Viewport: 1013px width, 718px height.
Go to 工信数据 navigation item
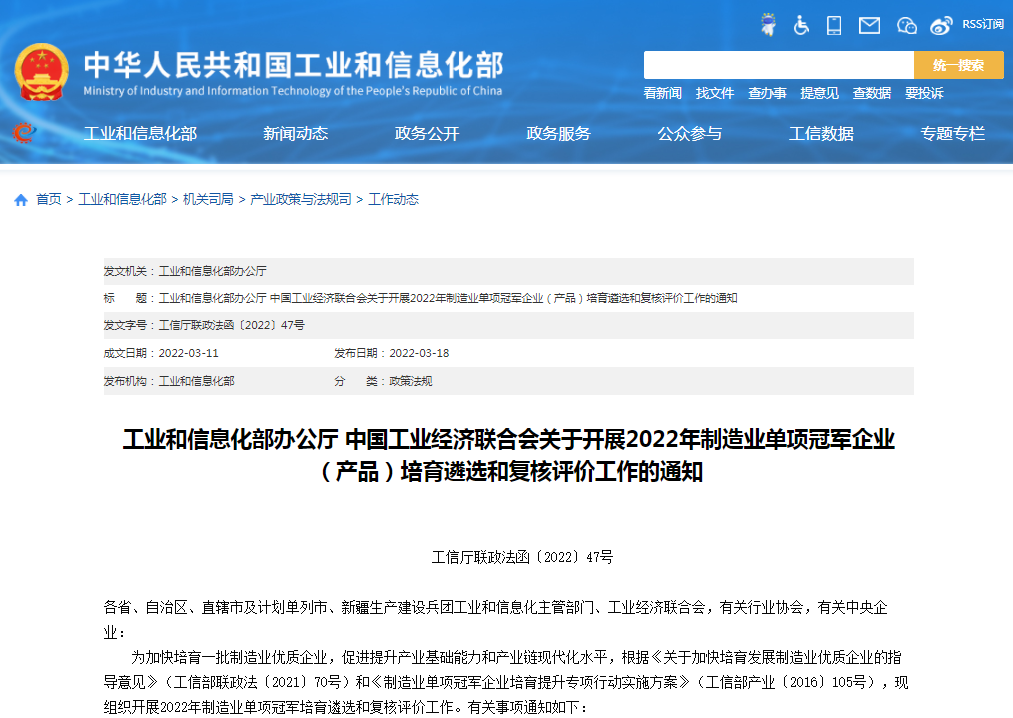pos(821,133)
